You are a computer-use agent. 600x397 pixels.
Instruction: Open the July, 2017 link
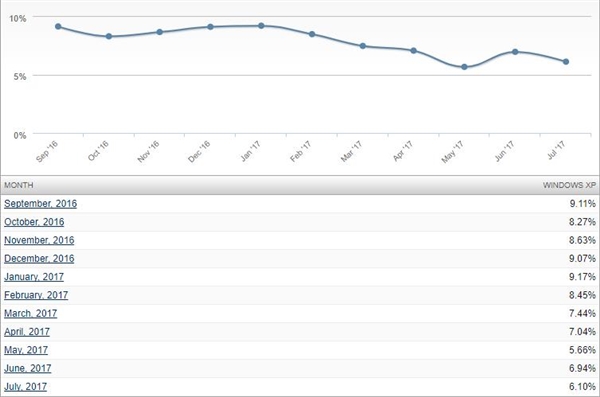coord(26,387)
